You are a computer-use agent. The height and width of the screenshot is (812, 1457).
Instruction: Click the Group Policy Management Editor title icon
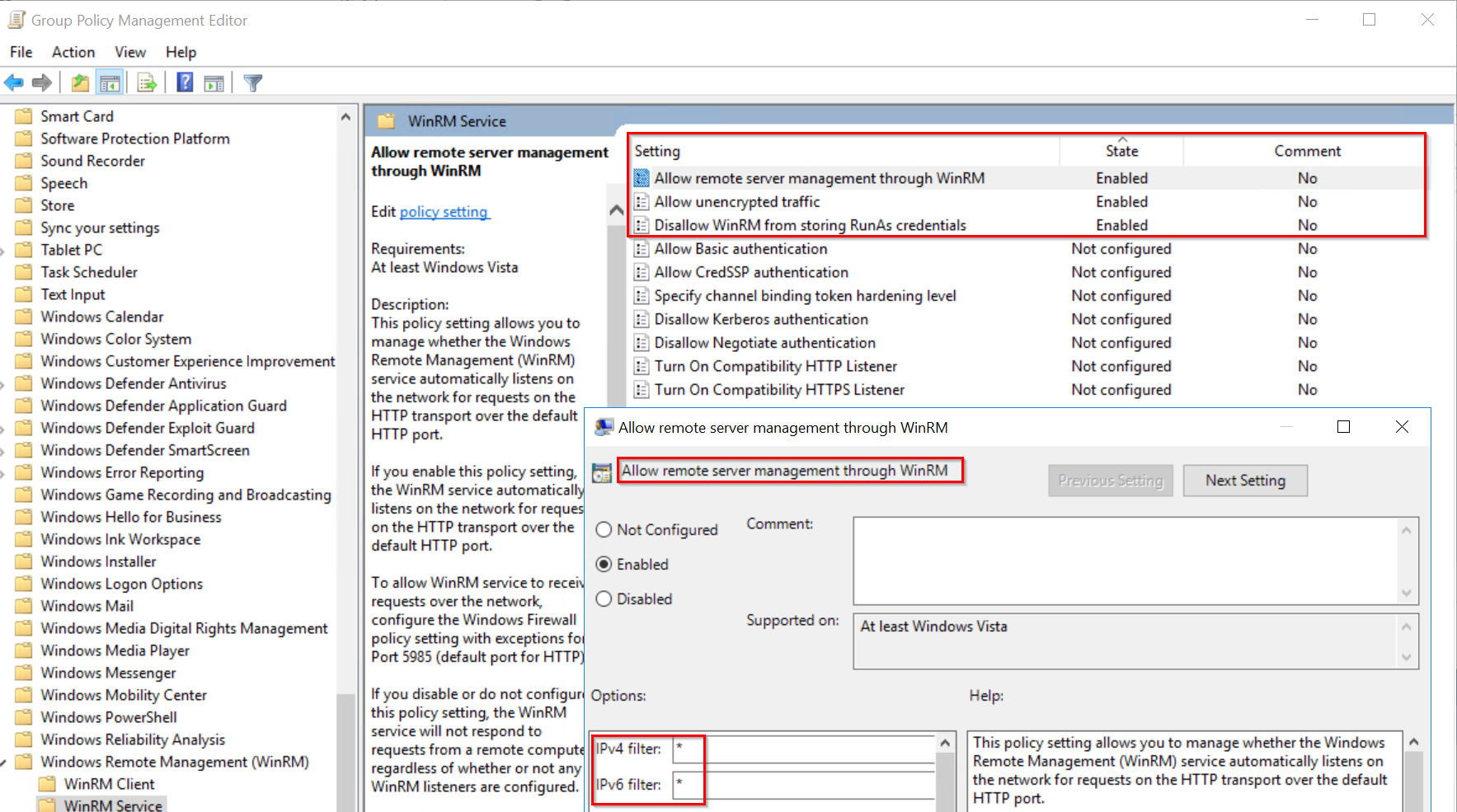[x=16, y=20]
